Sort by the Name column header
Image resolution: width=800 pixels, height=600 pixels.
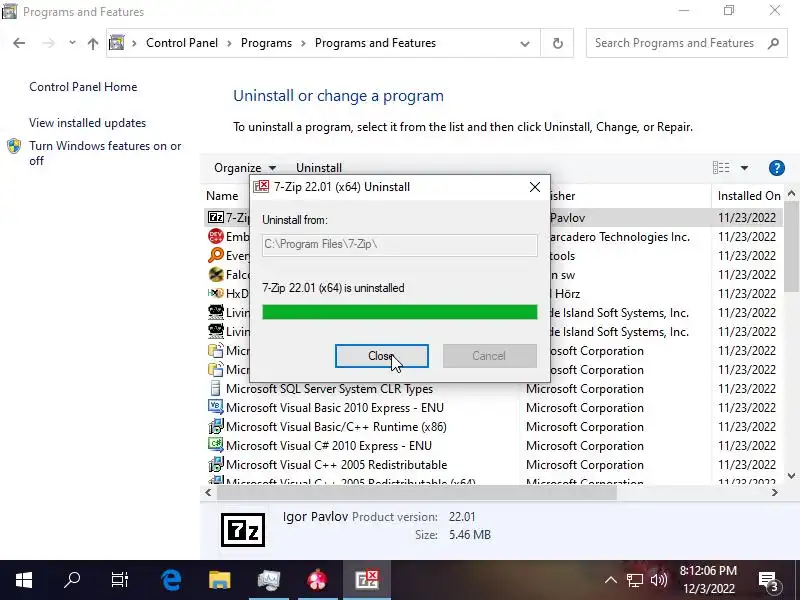(x=222, y=196)
